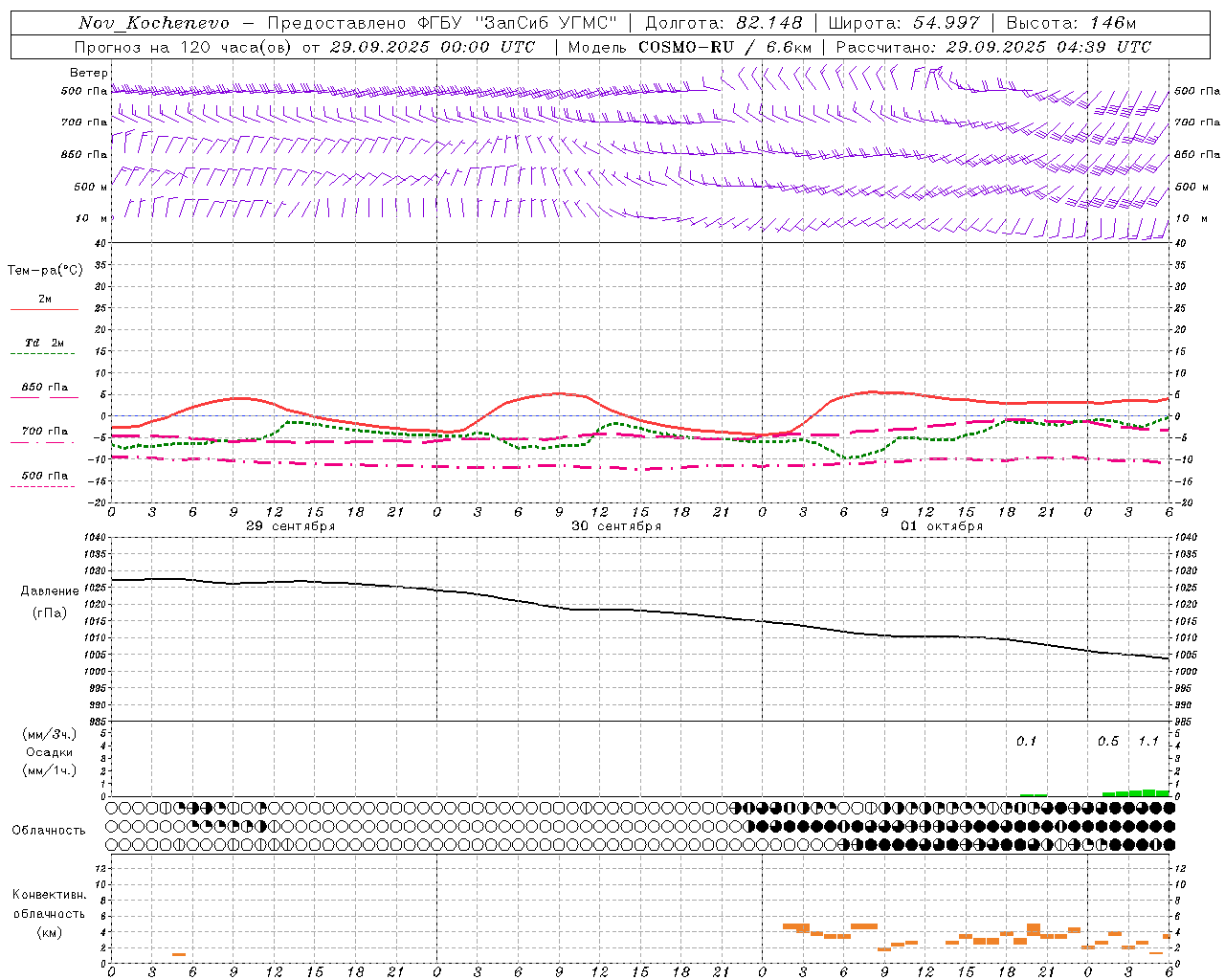Click the Td 2м legend entry
The image size is (1225, 980).
[x=45, y=343]
